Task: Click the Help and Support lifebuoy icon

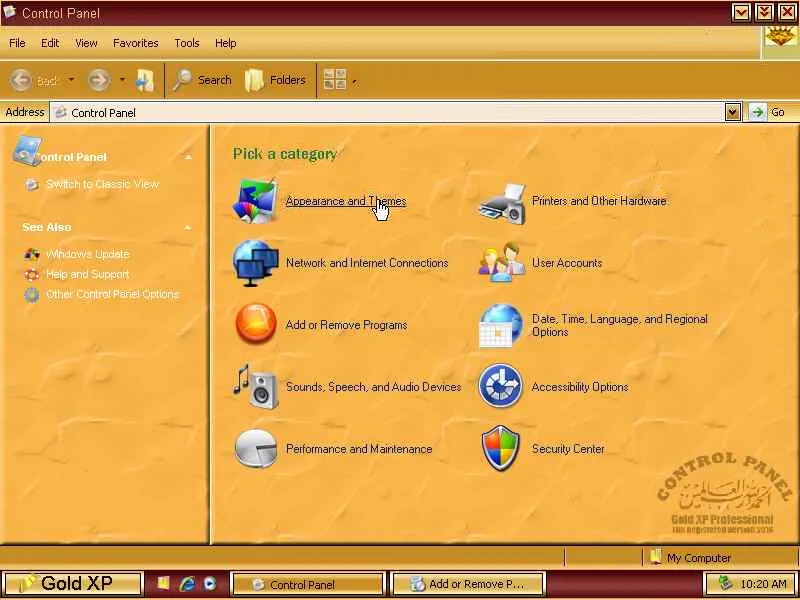Action: pyautogui.click(x=32, y=274)
